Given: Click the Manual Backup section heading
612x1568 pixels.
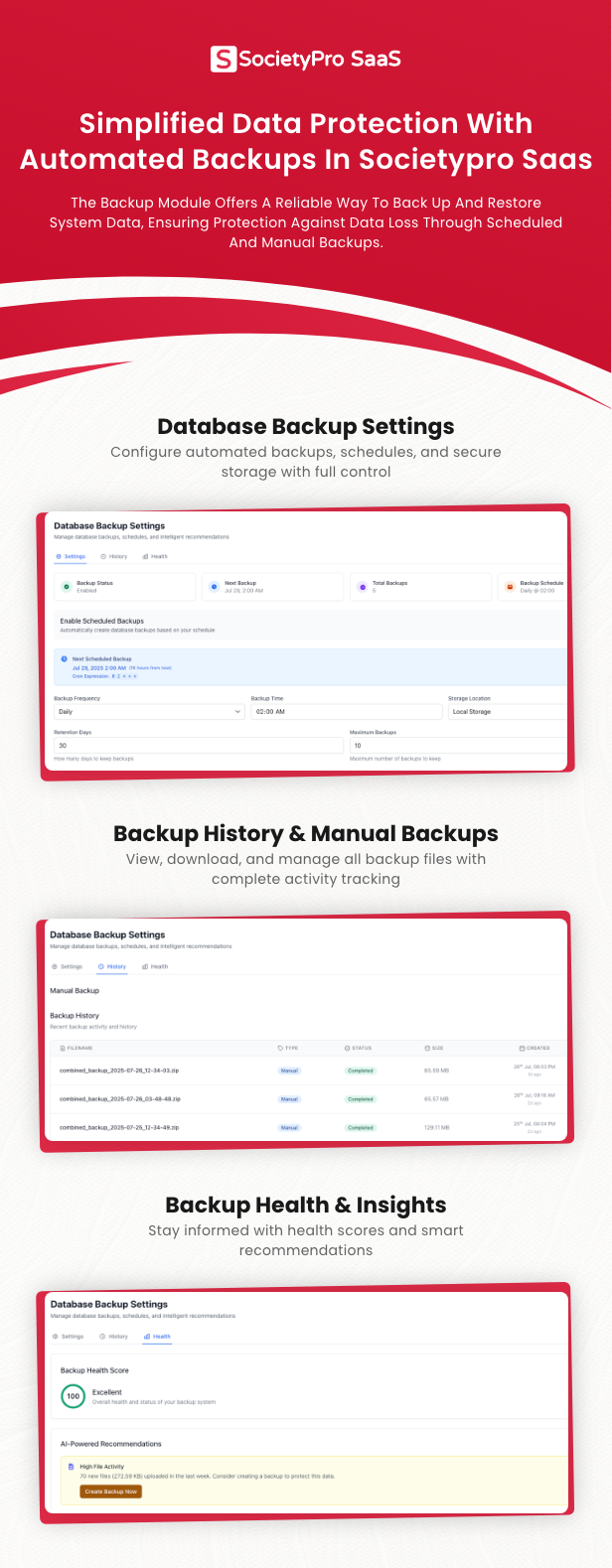Looking at the screenshot, I should pos(75,990).
